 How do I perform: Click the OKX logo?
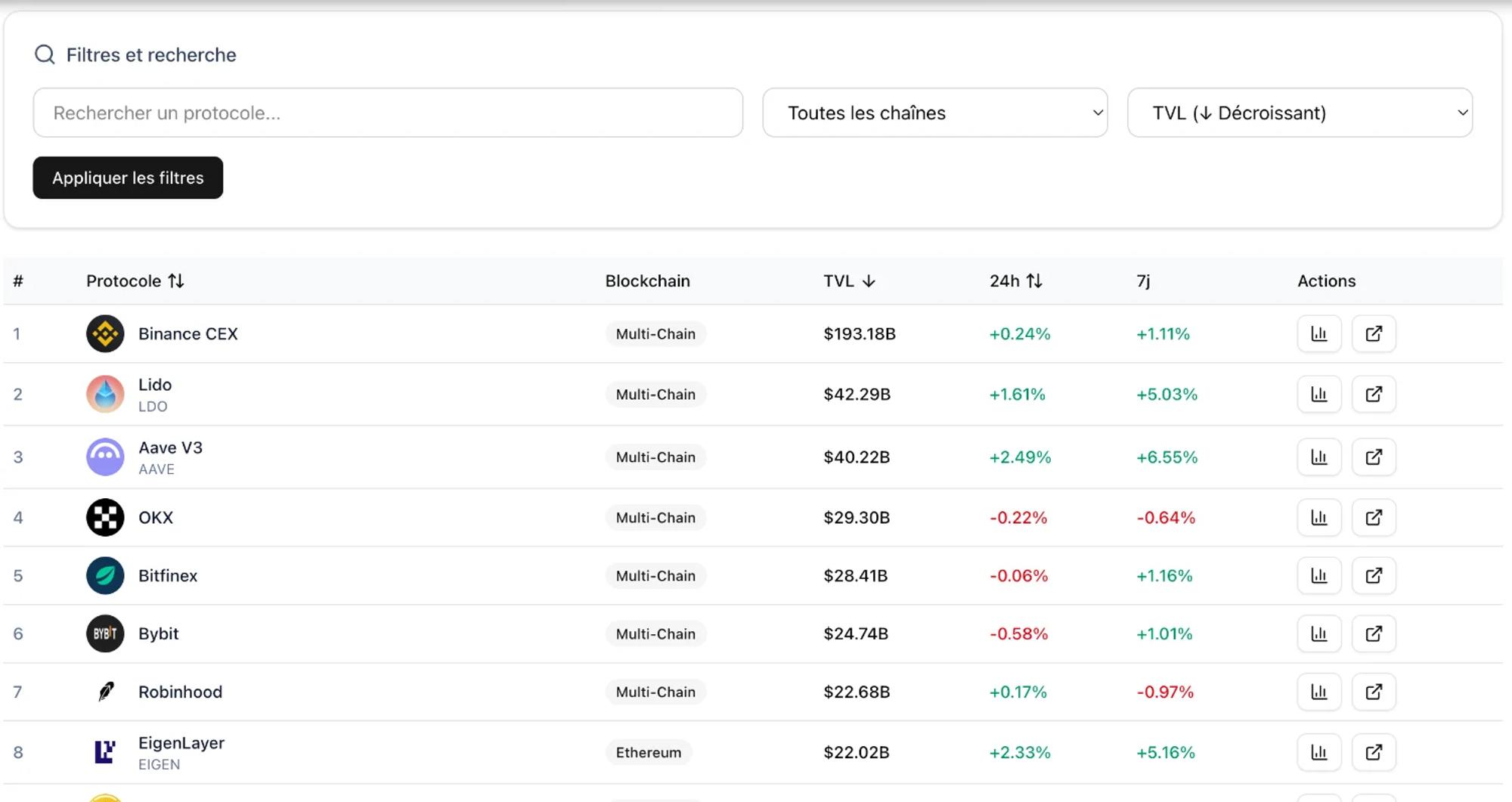(x=105, y=517)
